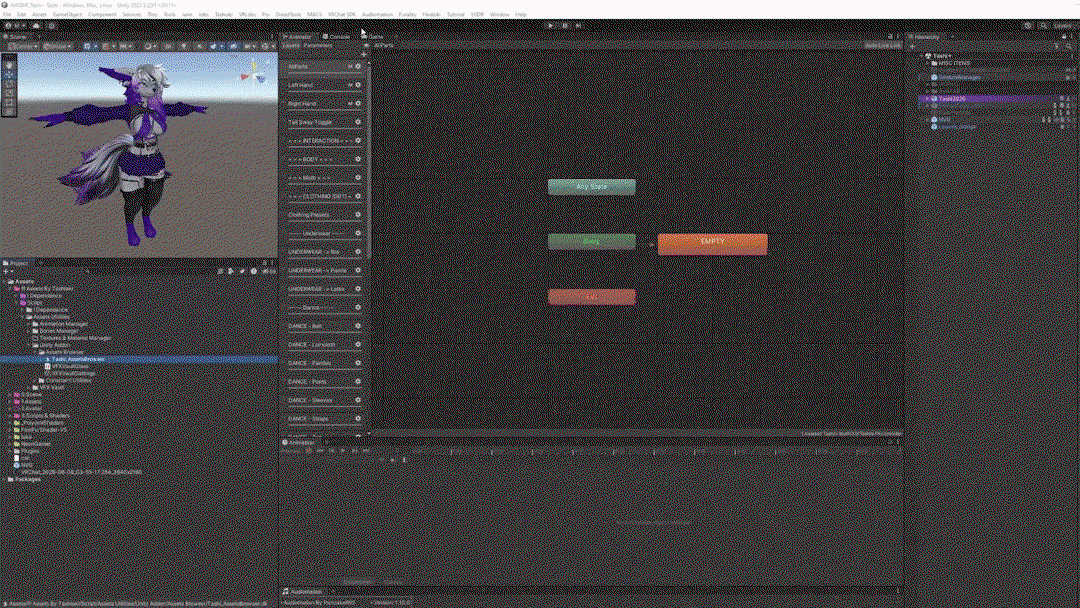Collapse the Assets Utilities folder
Screen dimensions: 1080x608
[x=23, y=317]
